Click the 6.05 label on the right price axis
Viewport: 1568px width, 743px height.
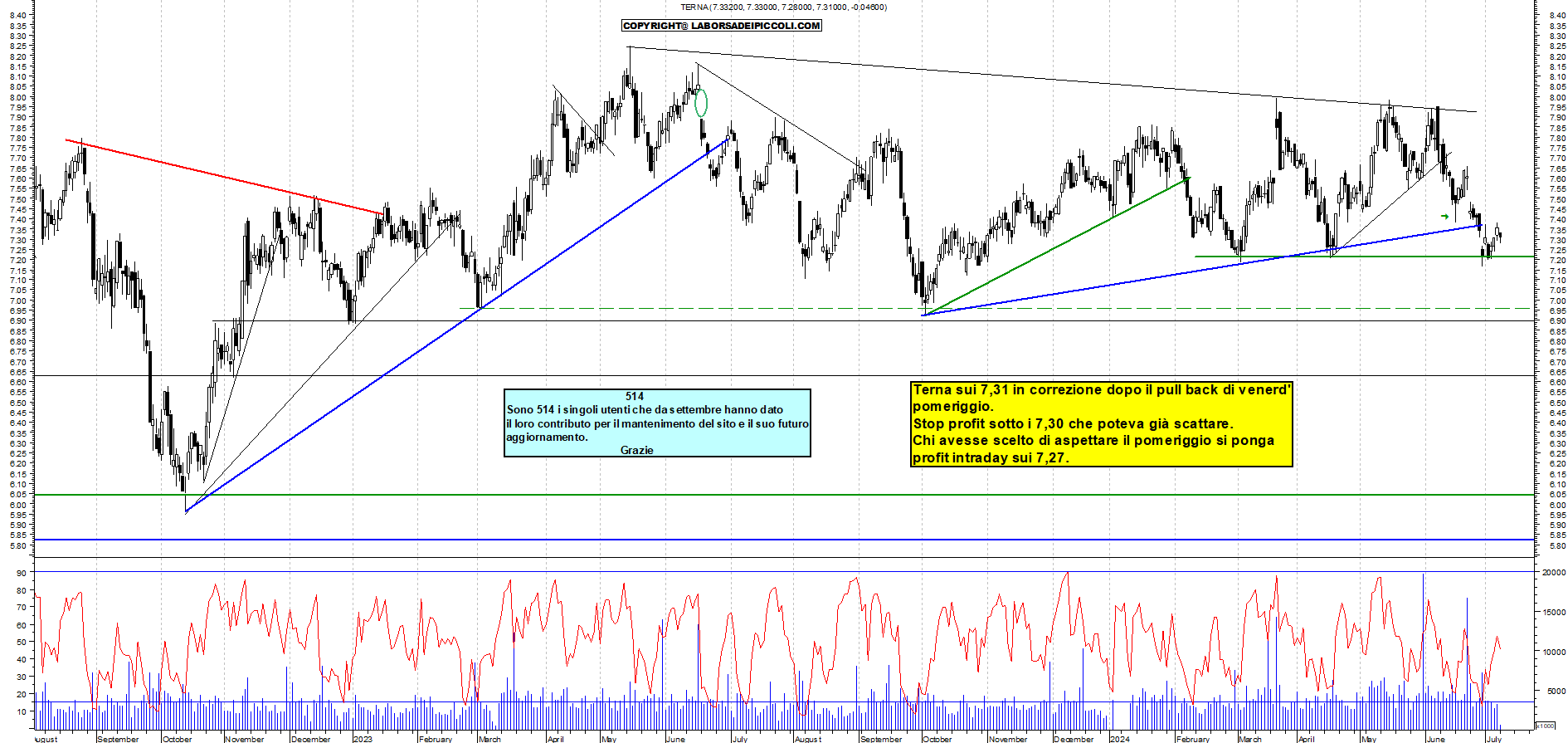click(1557, 494)
